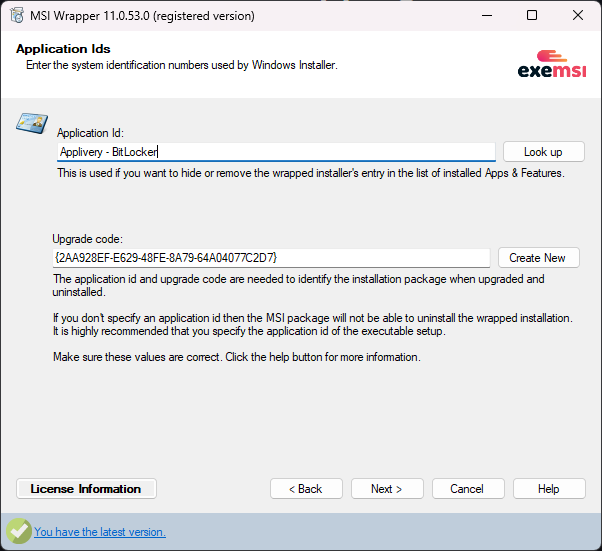This screenshot has width=602, height=551.
Task: Minimize the MSI Wrapper window
Action: click(487, 16)
